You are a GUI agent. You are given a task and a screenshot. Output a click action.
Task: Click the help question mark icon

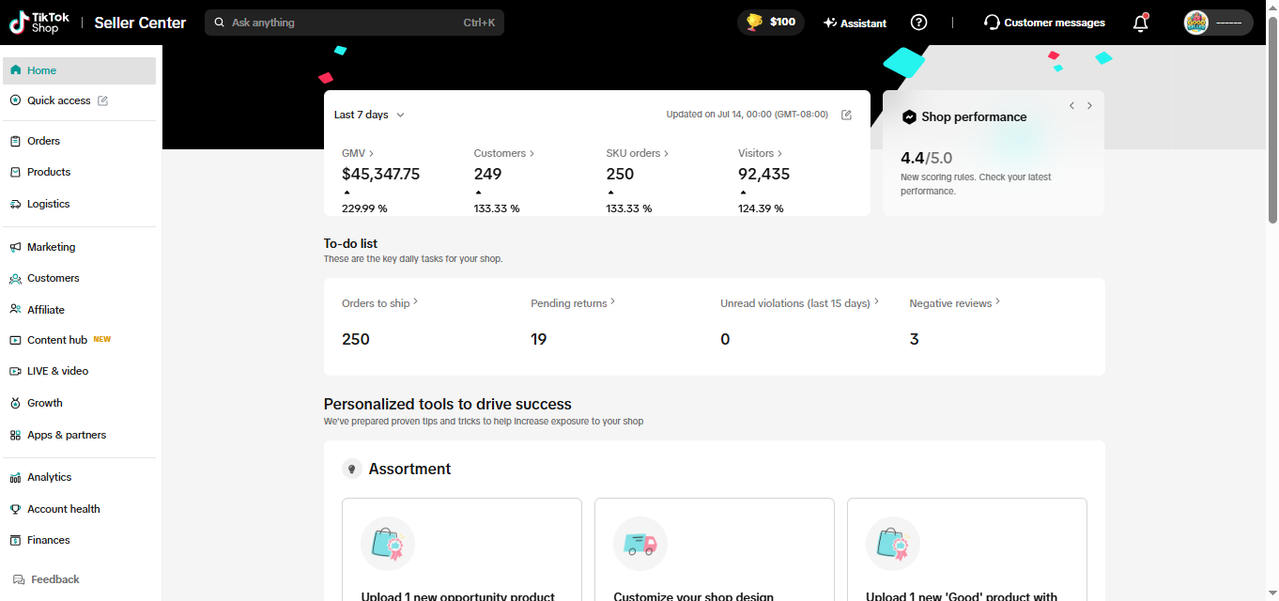tap(919, 22)
